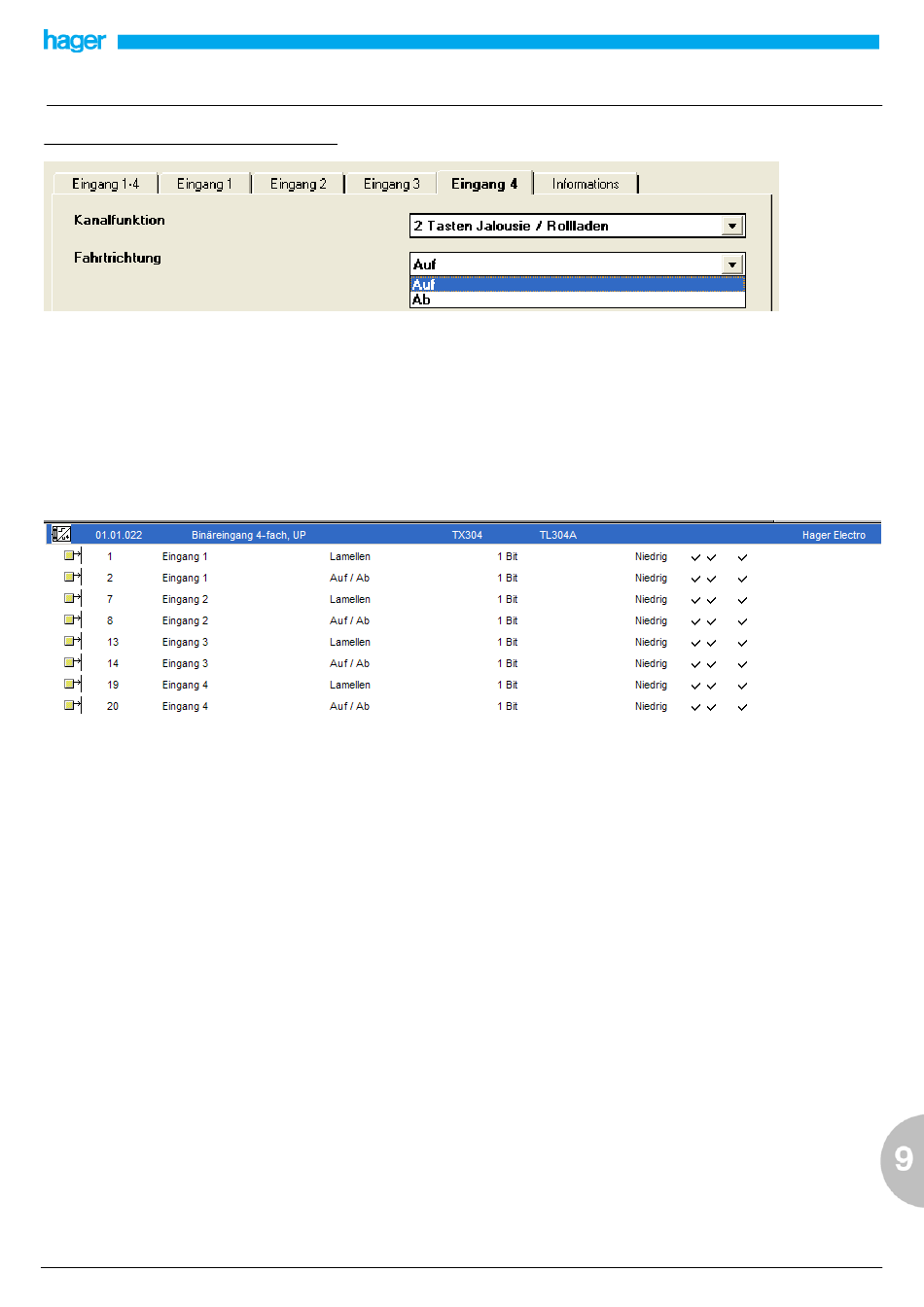Open the Informations tab

pyautogui.click(x=585, y=184)
